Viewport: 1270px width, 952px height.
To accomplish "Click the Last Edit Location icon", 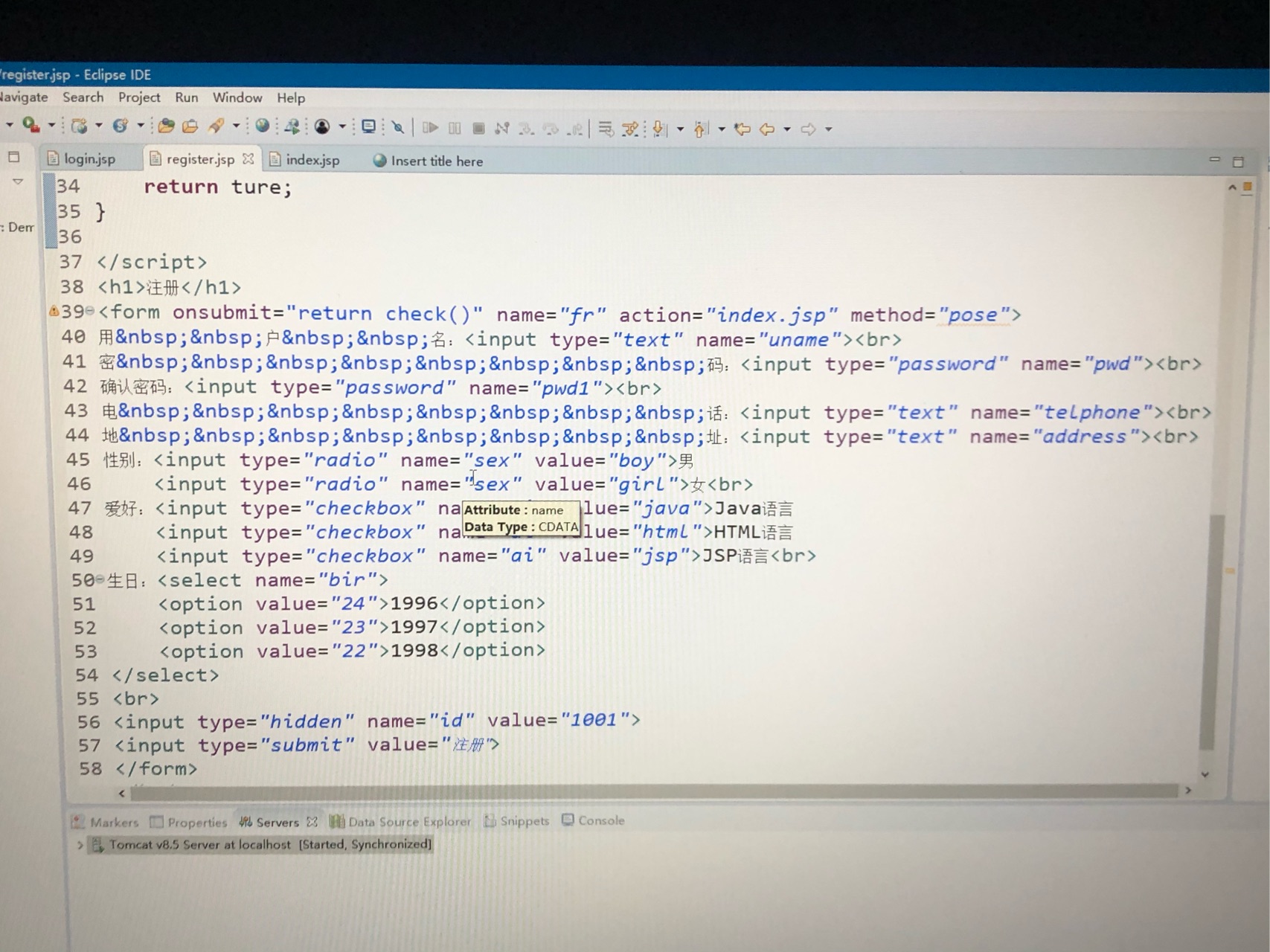I will 743,129.
